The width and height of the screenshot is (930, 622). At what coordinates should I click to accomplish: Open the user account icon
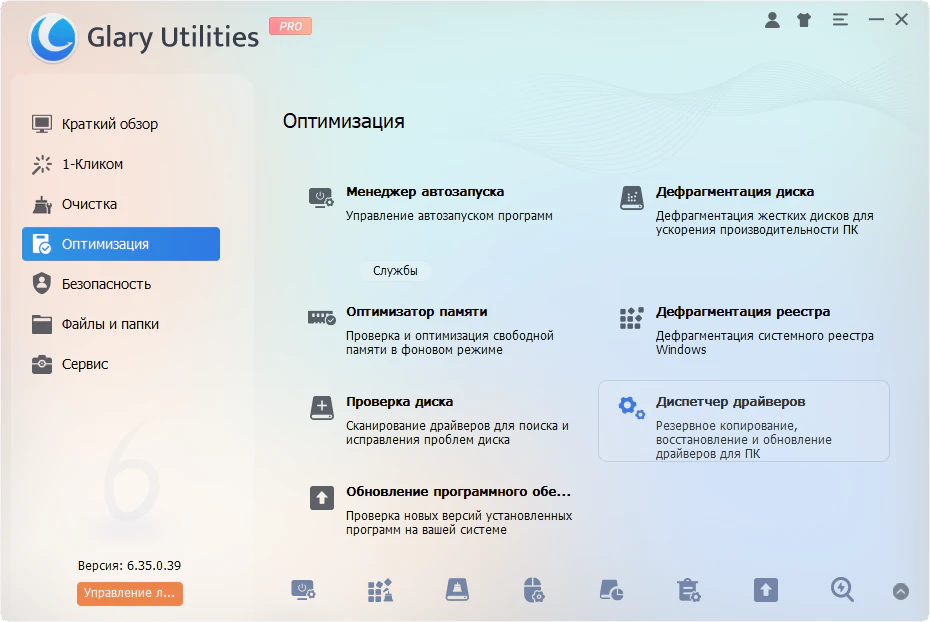(772, 20)
